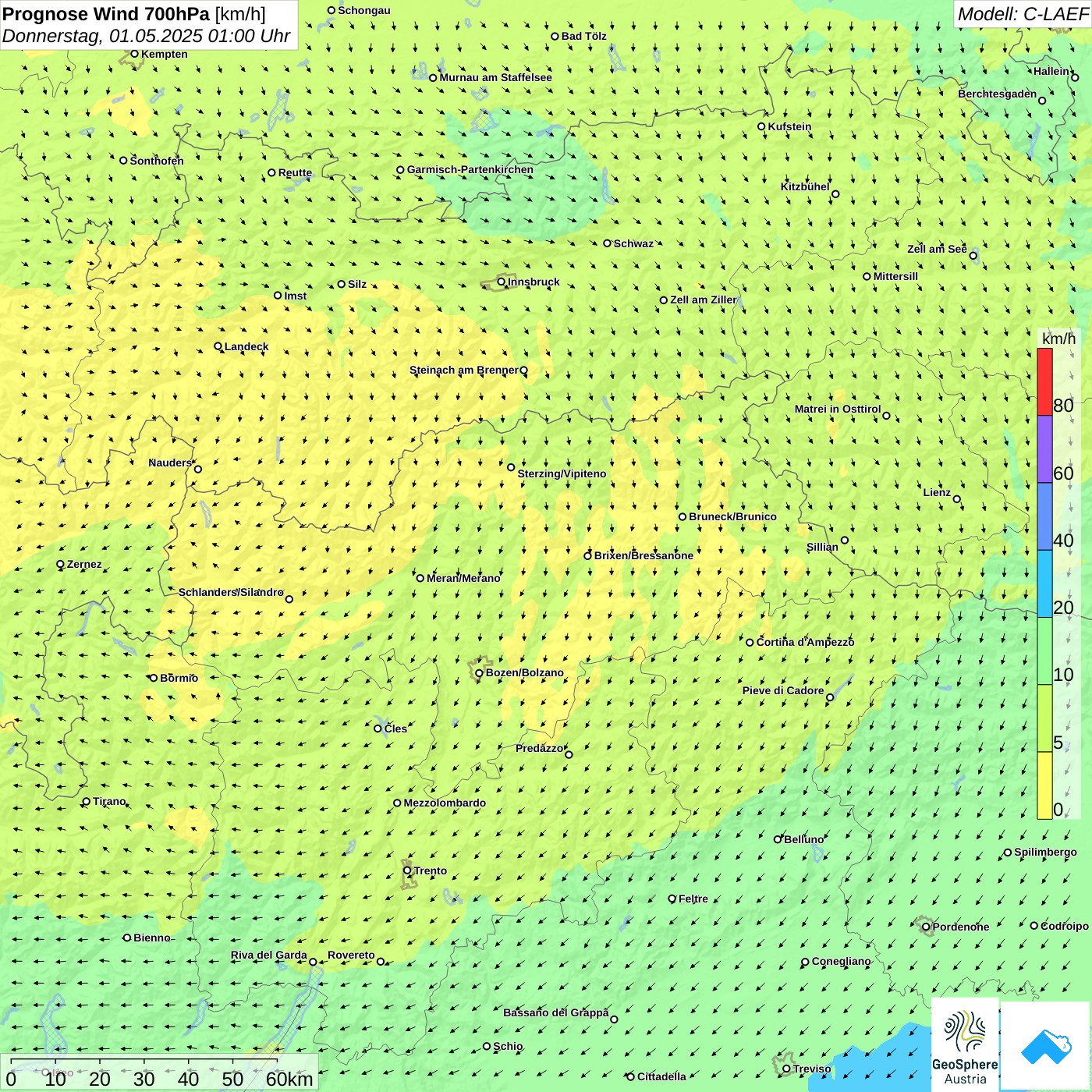Click the 'Mittersill' label

pos(895,276)
